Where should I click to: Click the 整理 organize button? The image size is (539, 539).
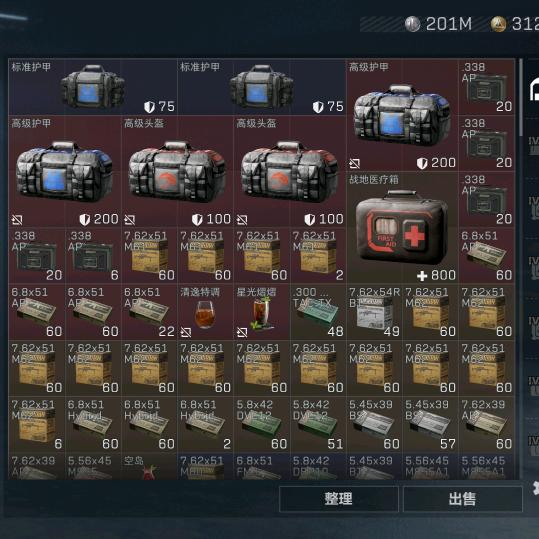(x=339, y=498)
